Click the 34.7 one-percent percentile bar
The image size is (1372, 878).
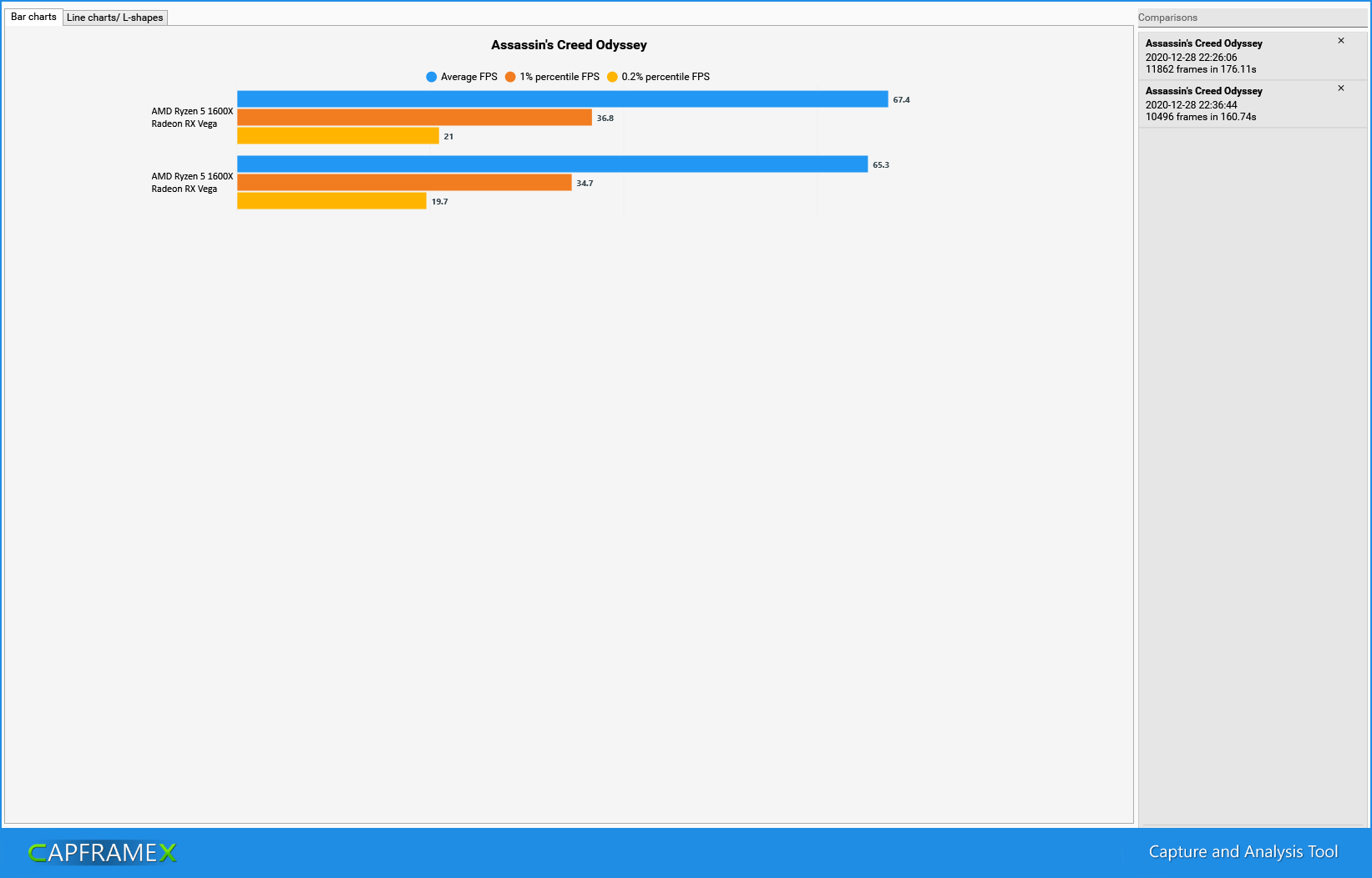pos(405,183)
